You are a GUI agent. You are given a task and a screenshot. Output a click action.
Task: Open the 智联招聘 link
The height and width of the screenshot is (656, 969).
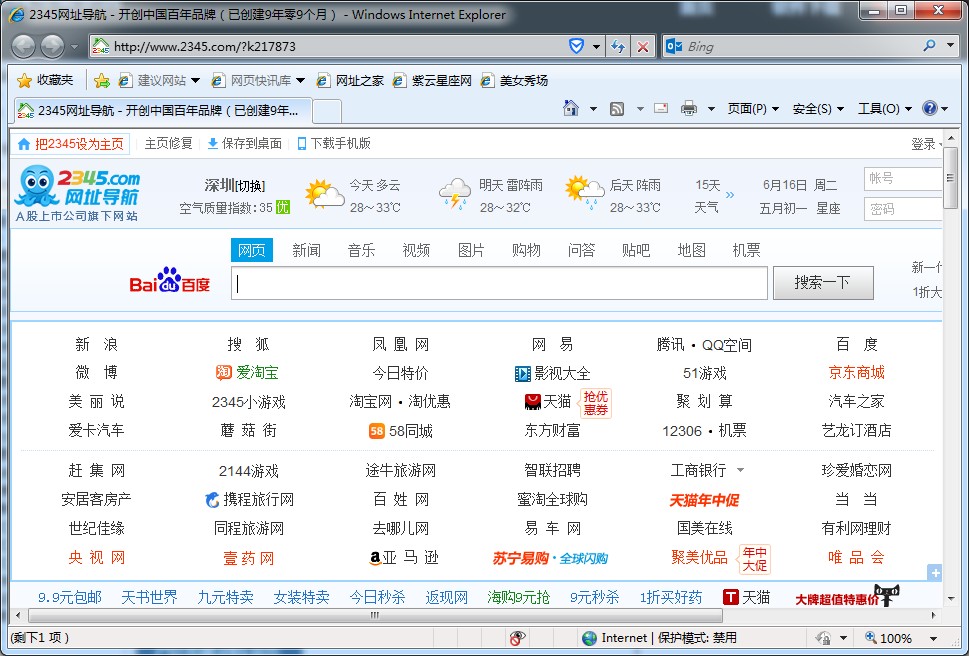552,470
